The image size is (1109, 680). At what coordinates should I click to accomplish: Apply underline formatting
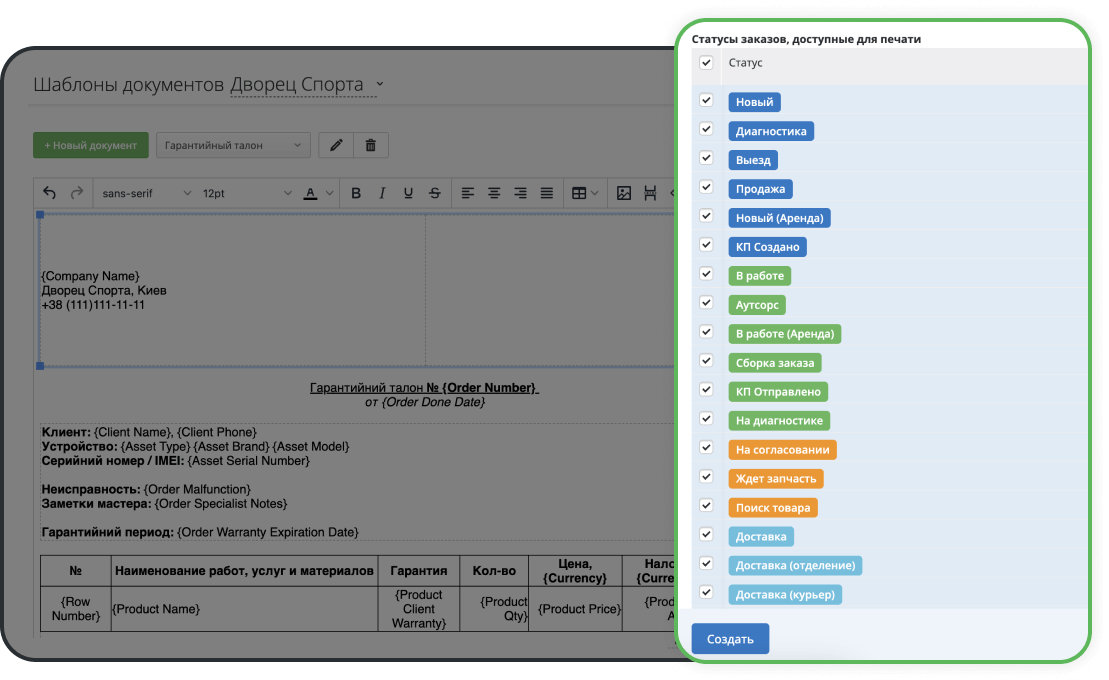tap(407, 193)
